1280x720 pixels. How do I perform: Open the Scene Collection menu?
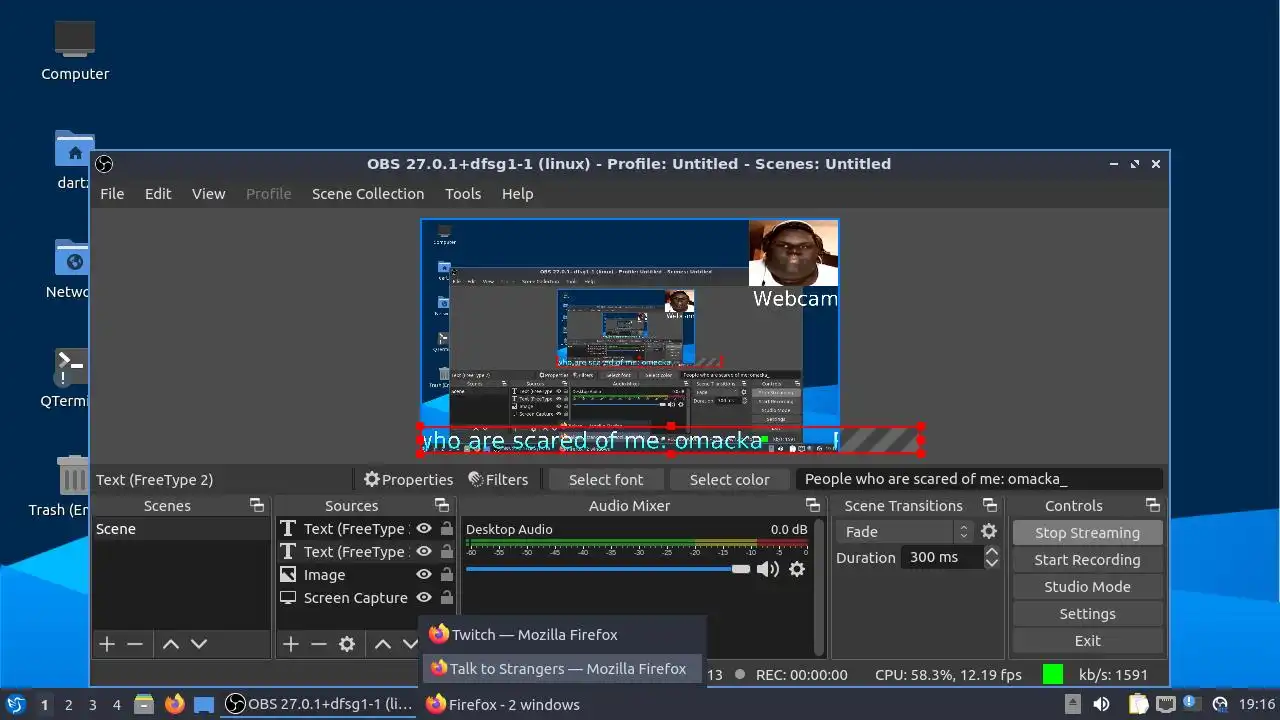pos(368,194)
